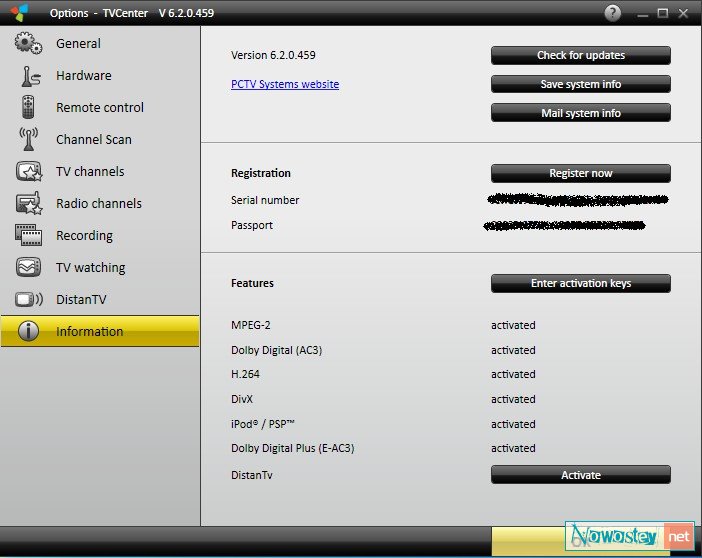Click the Information circle icon
The width and height of the screenshot is (702, 558).
point(29,332)
